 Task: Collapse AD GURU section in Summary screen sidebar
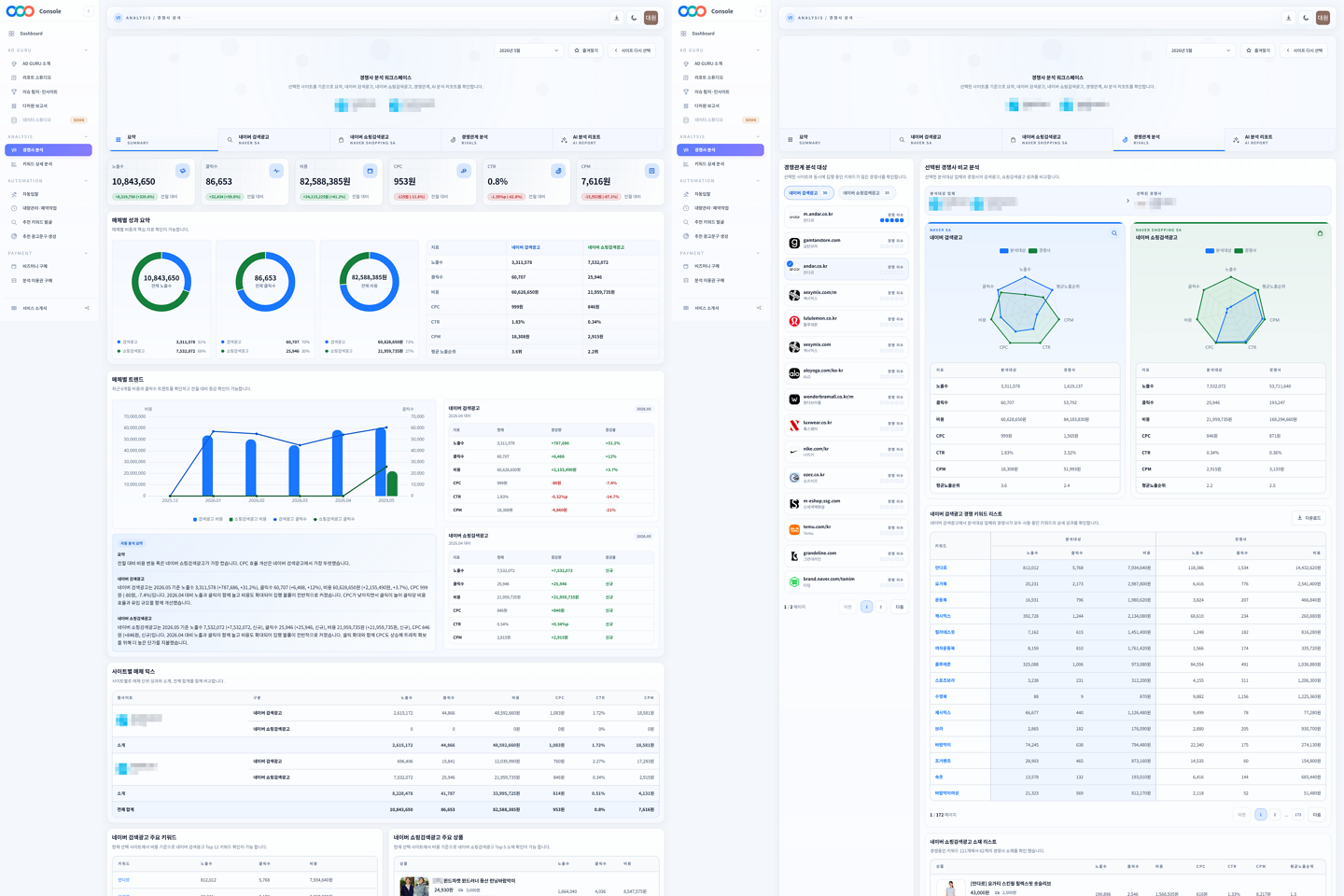(x=86, y=50)
